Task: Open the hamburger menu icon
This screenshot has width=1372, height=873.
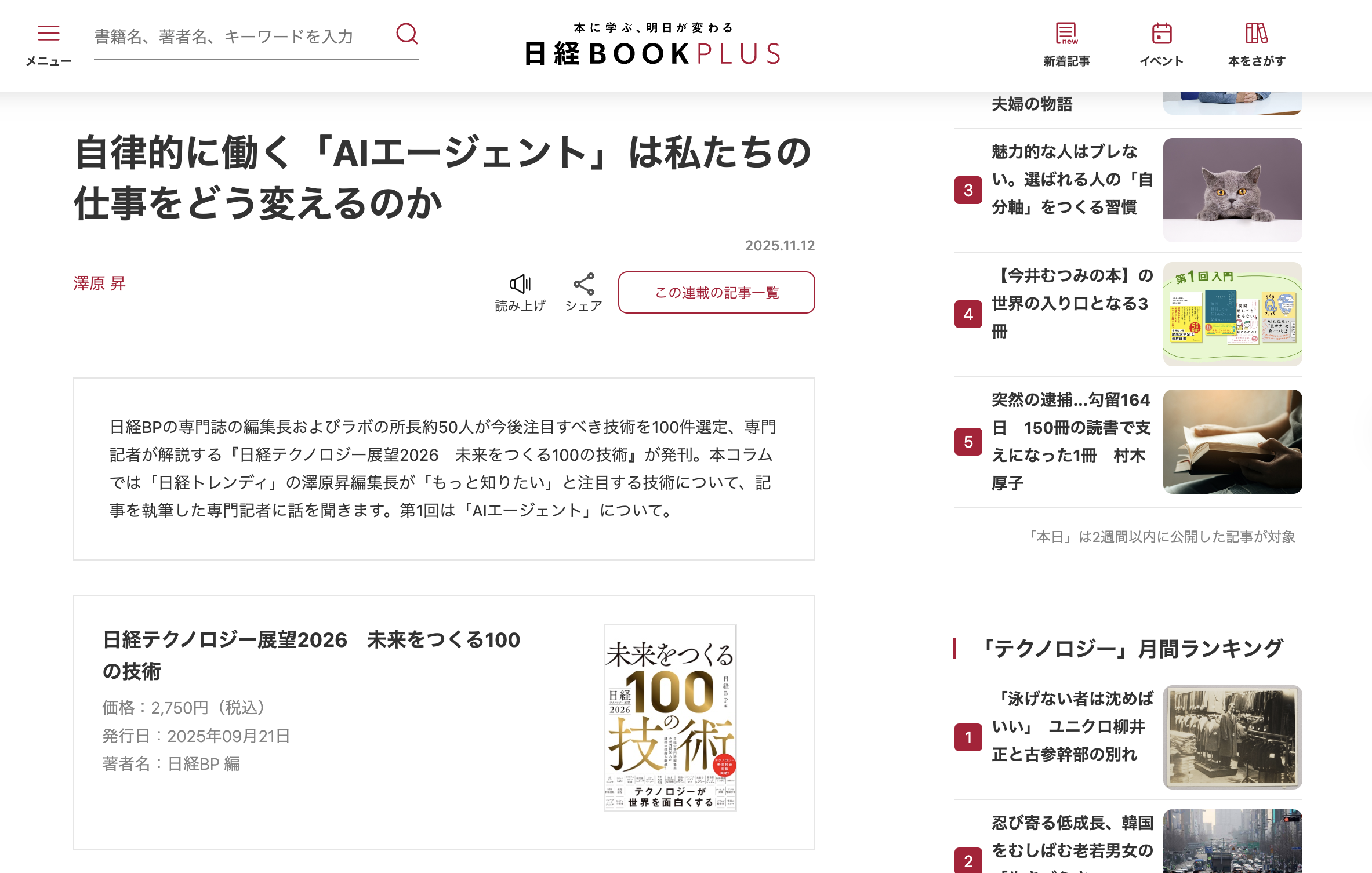Action: point(49,34)
